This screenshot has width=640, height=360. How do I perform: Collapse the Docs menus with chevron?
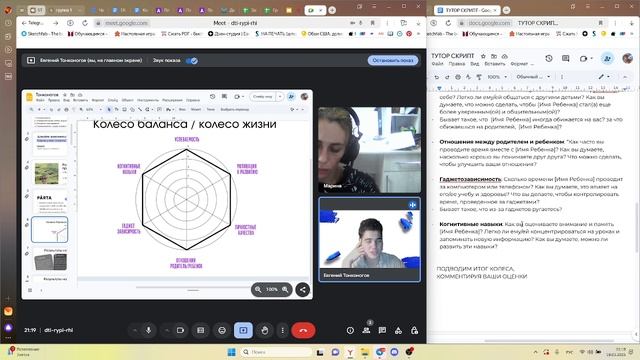(x=625, y=77)
